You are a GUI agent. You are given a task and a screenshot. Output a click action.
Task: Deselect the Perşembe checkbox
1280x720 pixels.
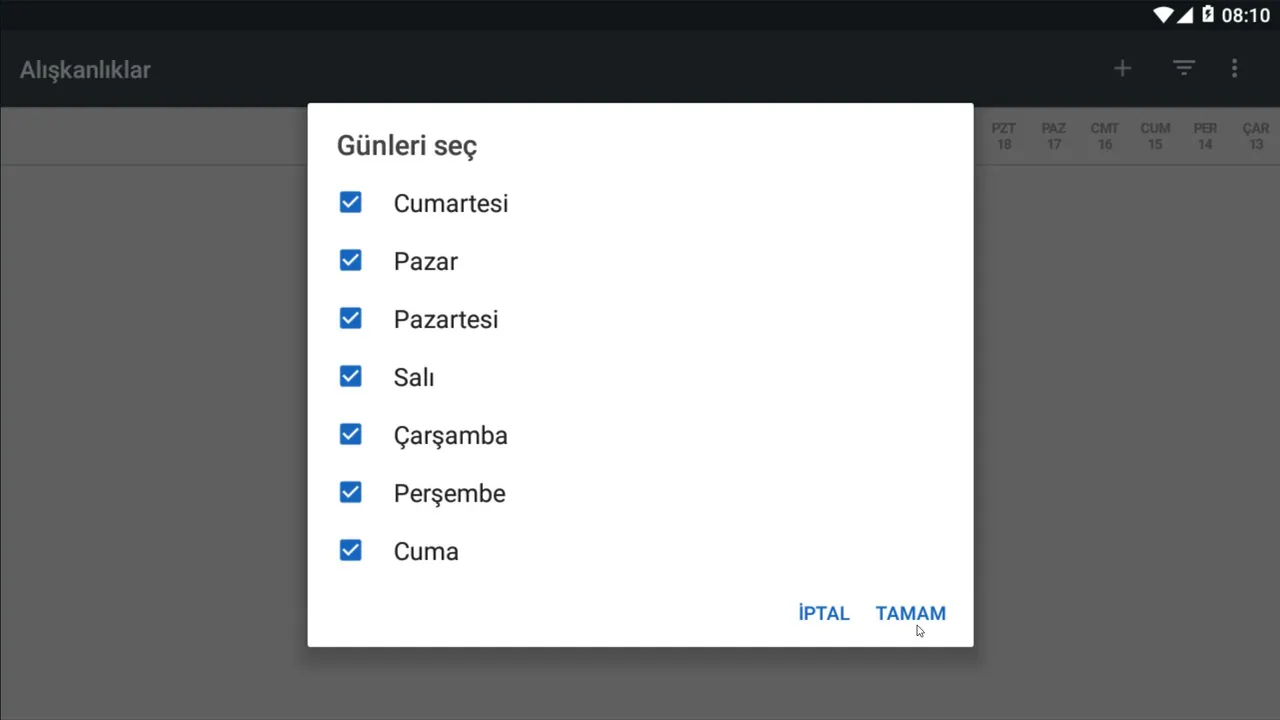(350, 493)
